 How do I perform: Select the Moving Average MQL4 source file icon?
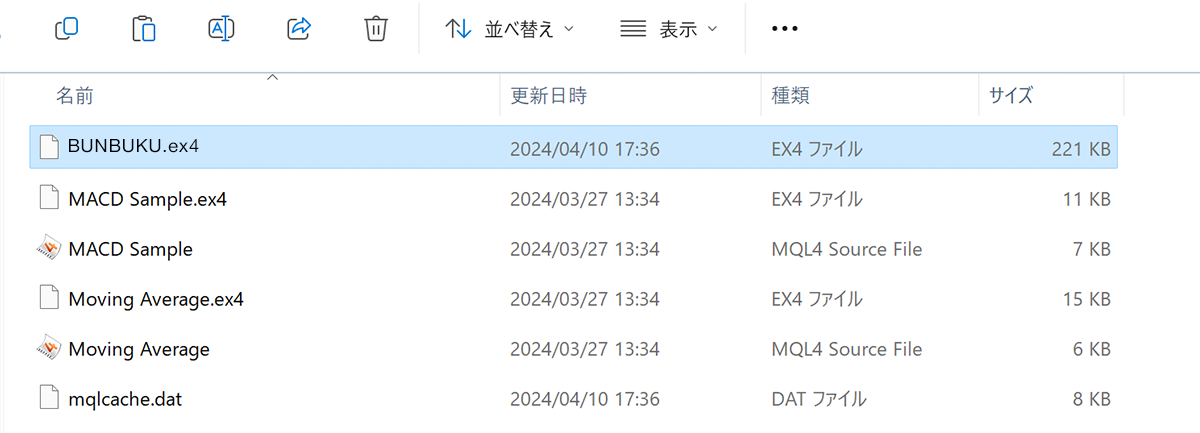point(49,349)
